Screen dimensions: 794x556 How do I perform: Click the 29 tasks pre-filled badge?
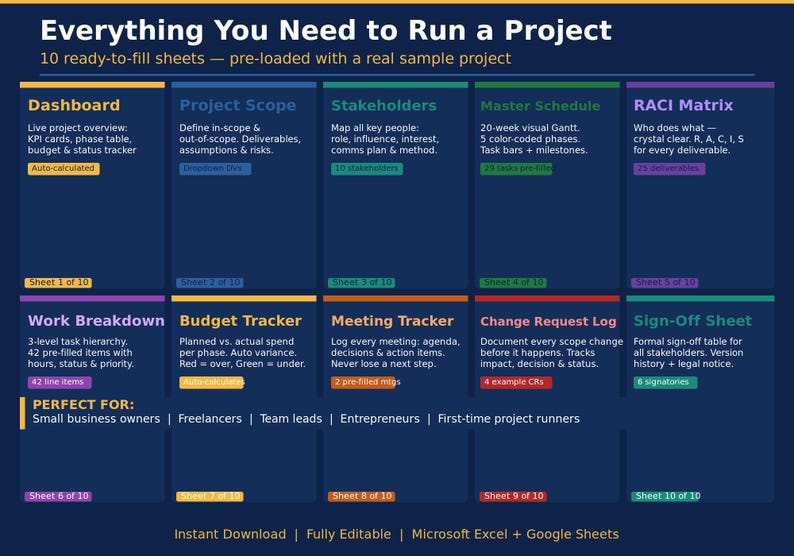coord(516,169)
